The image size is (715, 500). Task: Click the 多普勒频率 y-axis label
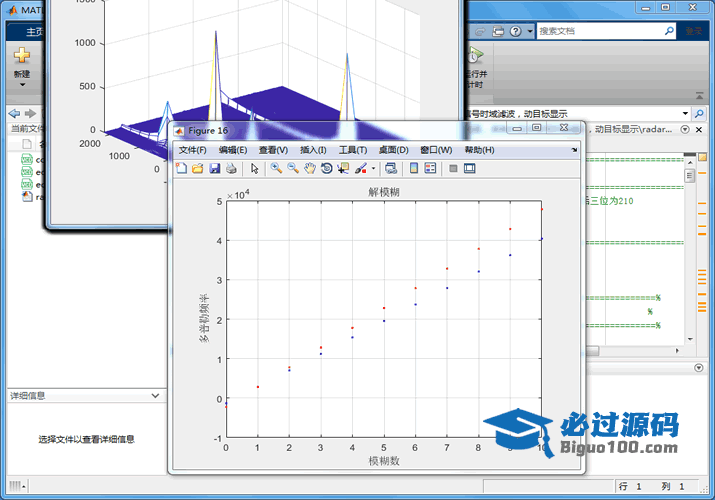(203, 318)
